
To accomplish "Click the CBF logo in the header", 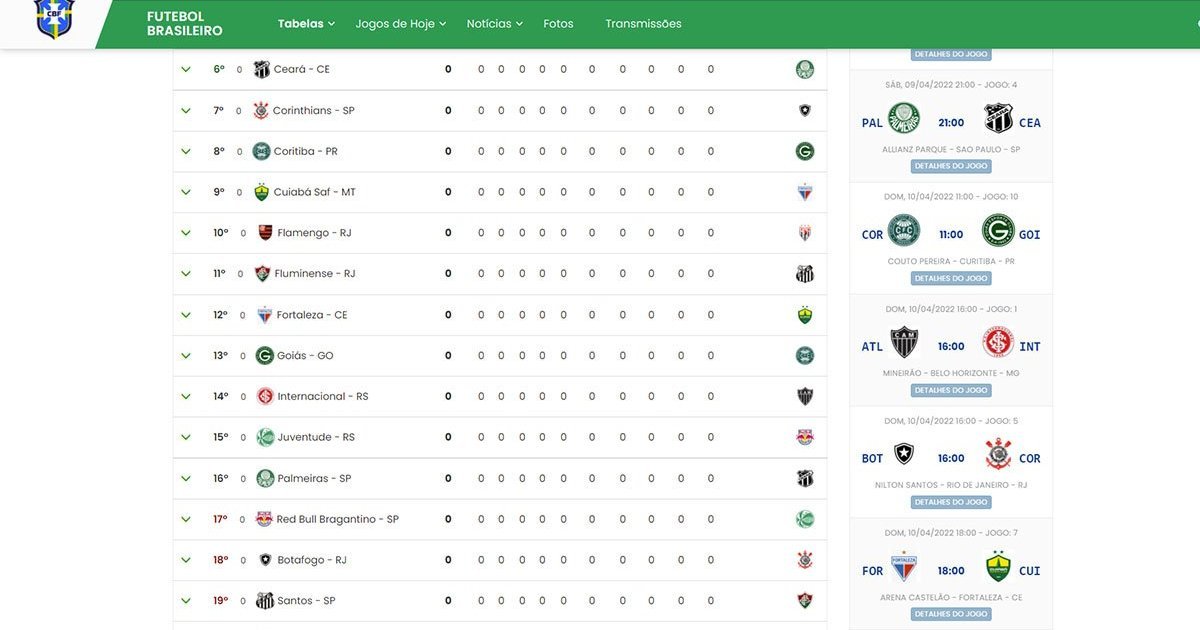I will (x=55, y=18).
